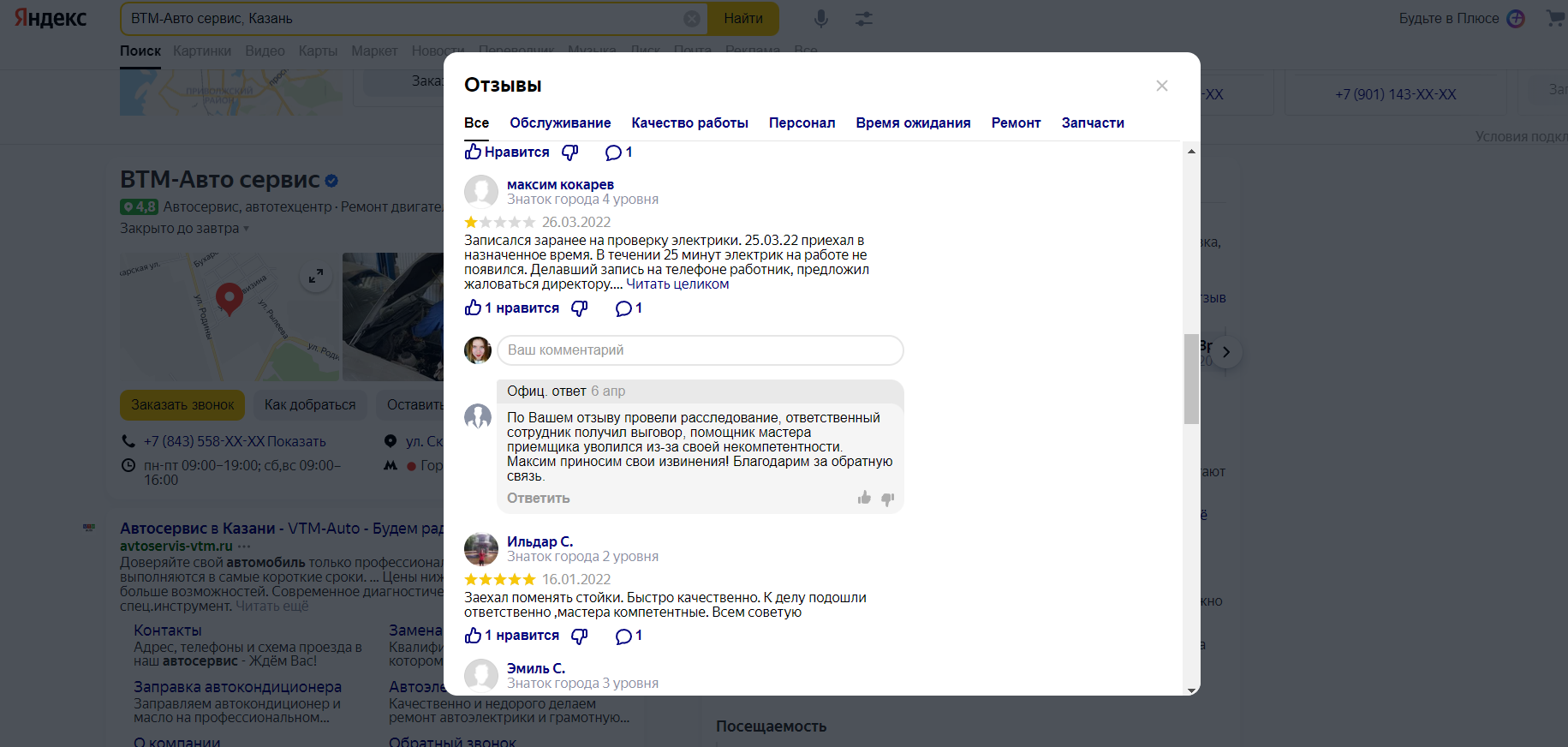Filter reviews by Качество работы
This screenshot has height=747, width=1568.
pos(689,123)
